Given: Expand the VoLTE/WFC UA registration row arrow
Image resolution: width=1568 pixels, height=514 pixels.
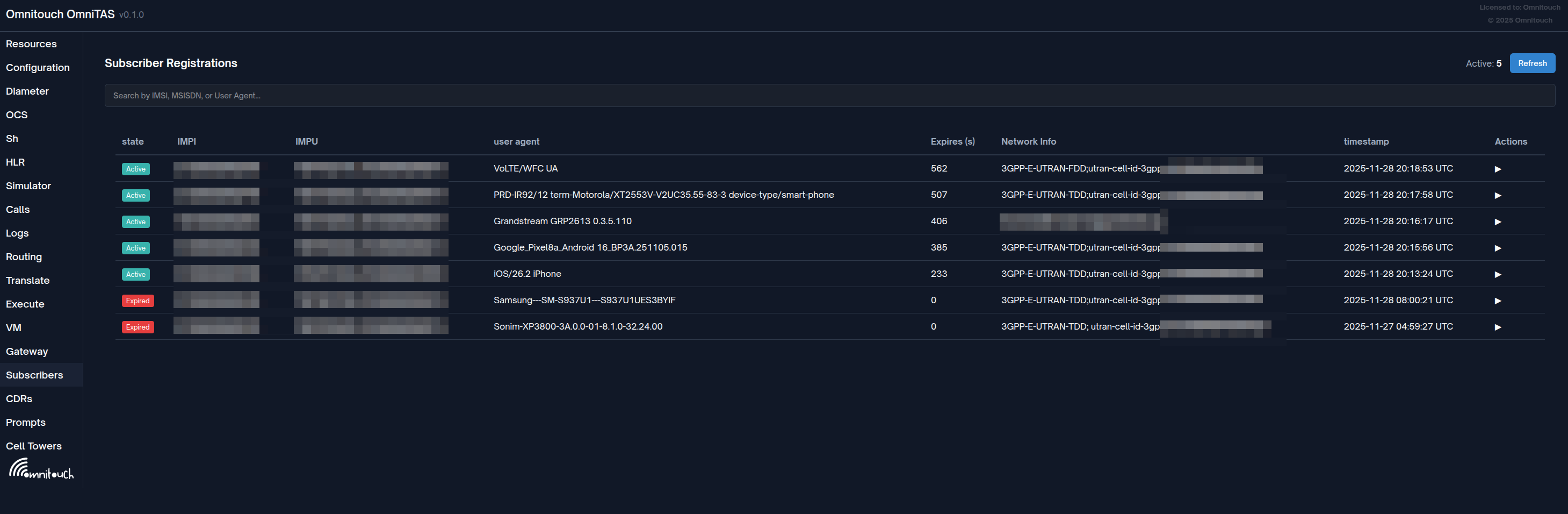Looking at the screenshot, I should pos(1498,169).
